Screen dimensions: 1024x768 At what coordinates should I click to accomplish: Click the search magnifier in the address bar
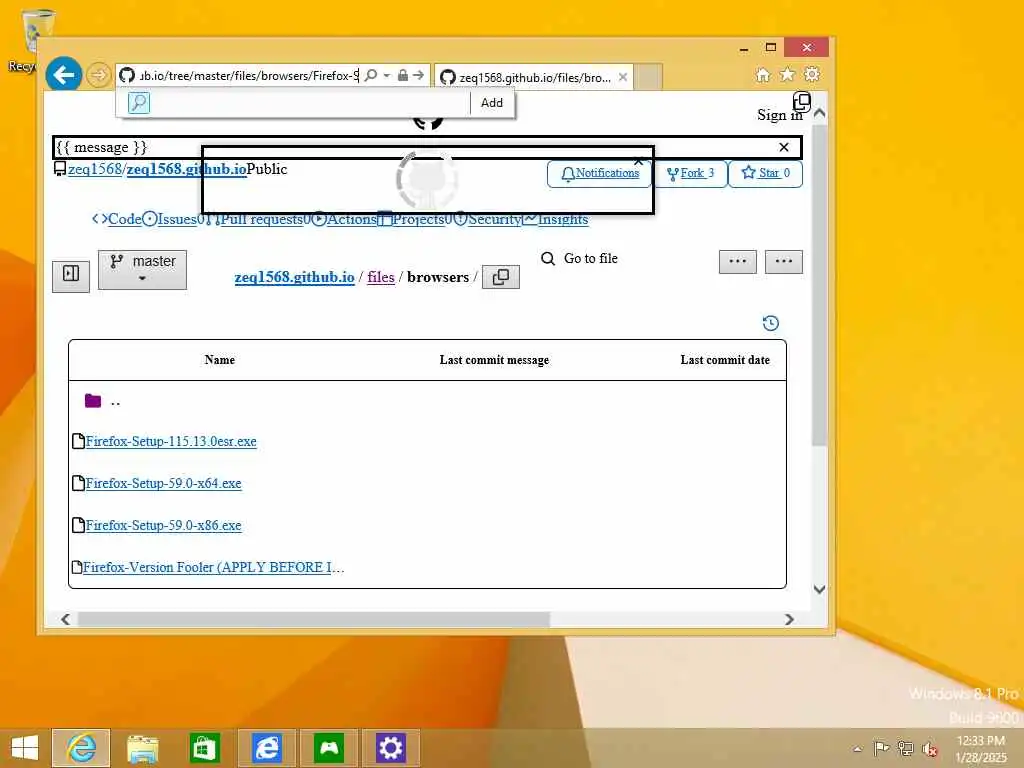click(371, 75)
